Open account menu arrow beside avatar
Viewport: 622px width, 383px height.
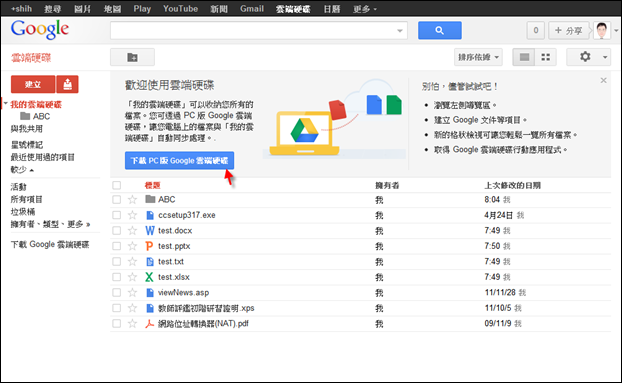click(616, 31)
